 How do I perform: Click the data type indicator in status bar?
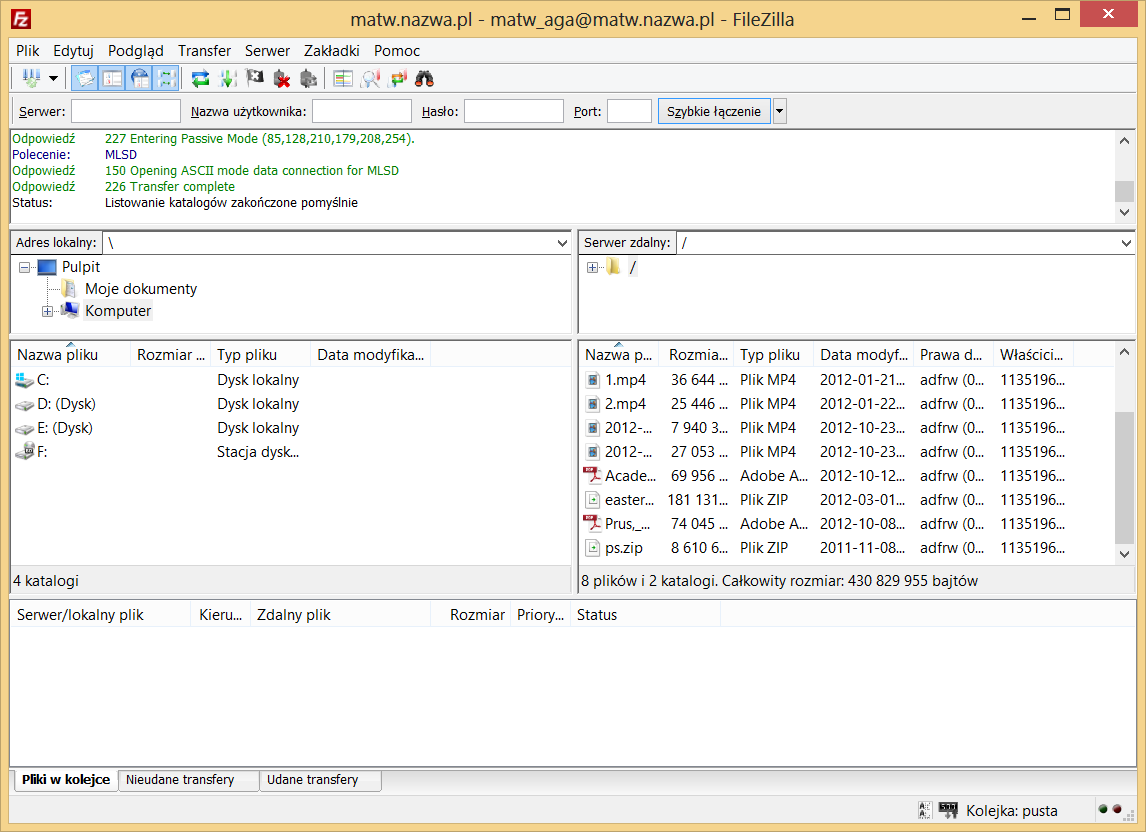pyautogui.click(x=925, y=810)
